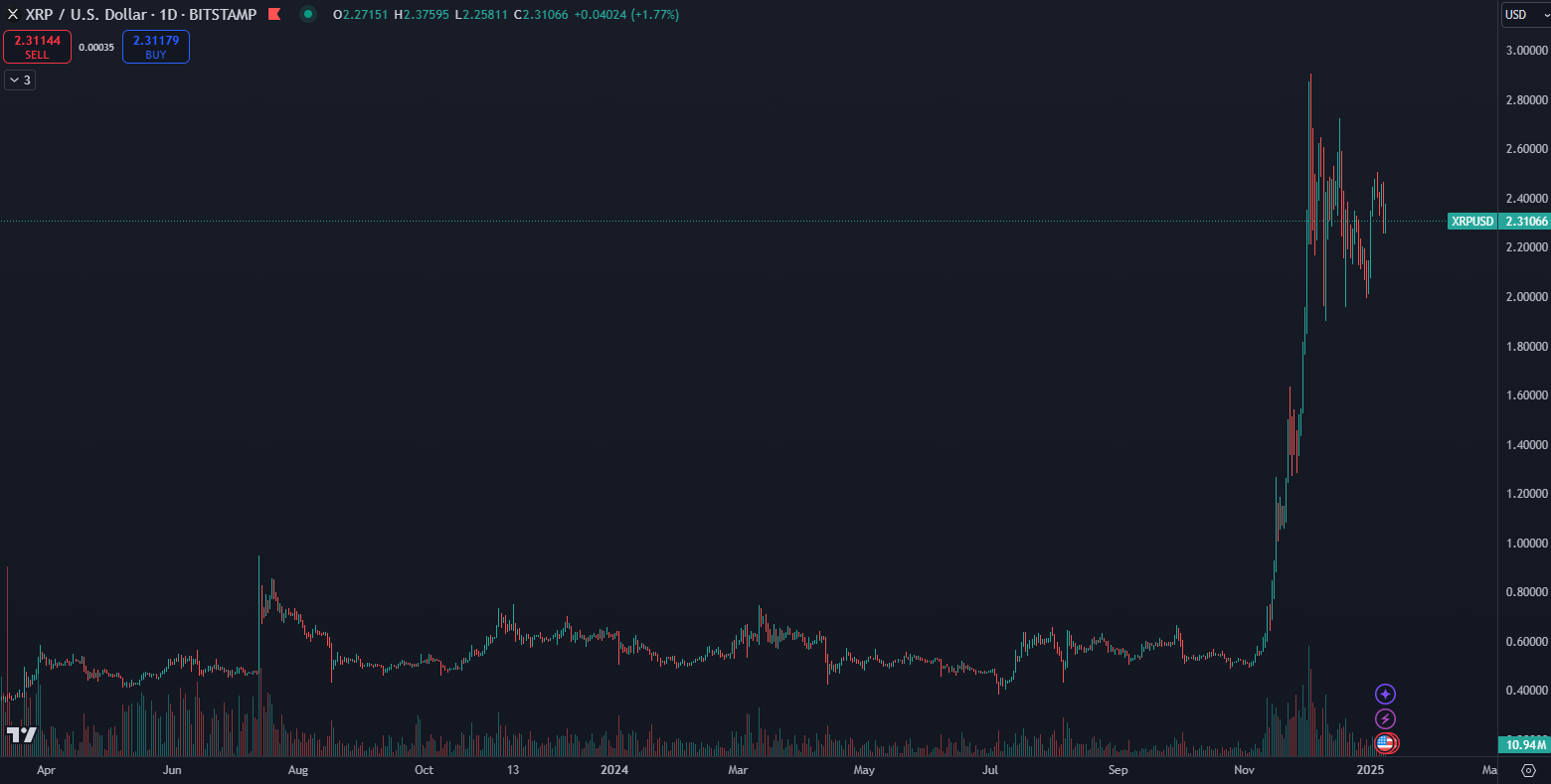Click the 1.00000 price axis label
This screenshot has width=1551, height=784.
(1526, 544)
